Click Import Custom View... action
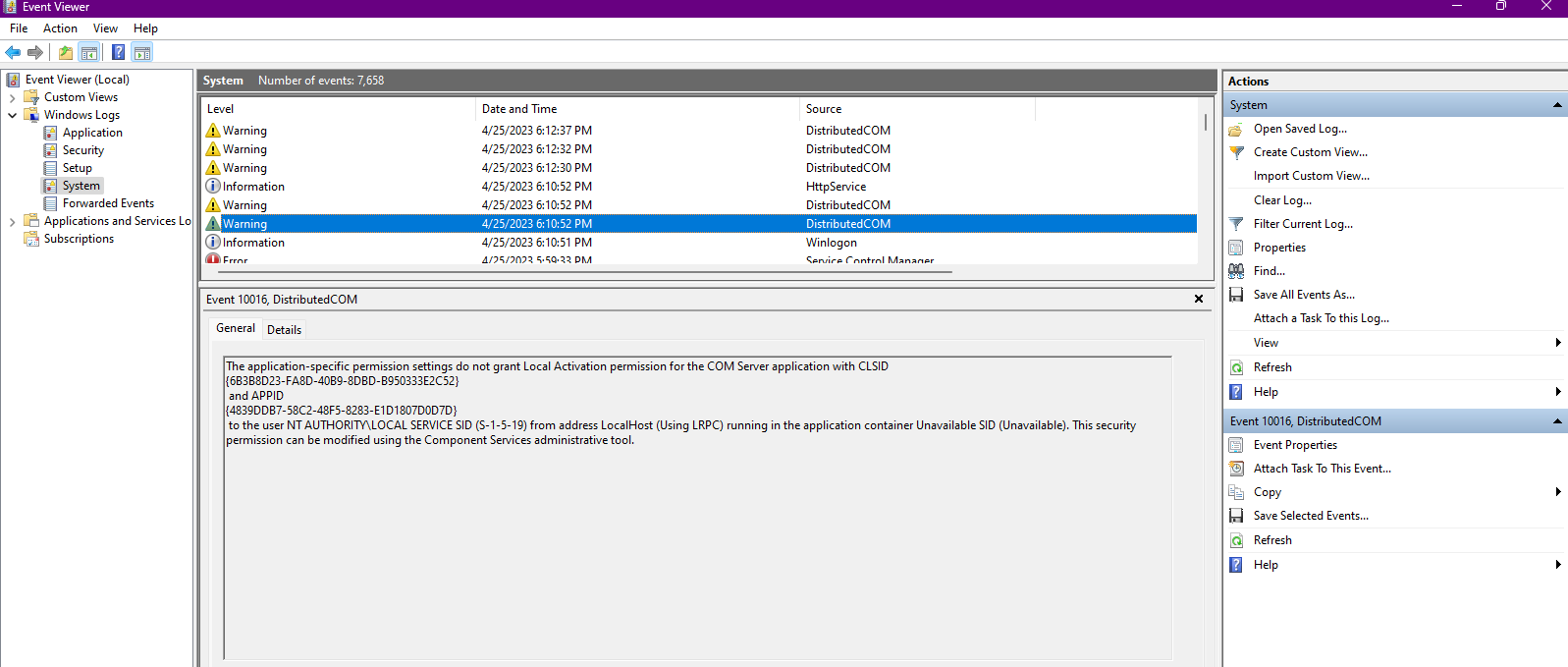Viewport: 1568px width, 667px height. click(1311, 176)
